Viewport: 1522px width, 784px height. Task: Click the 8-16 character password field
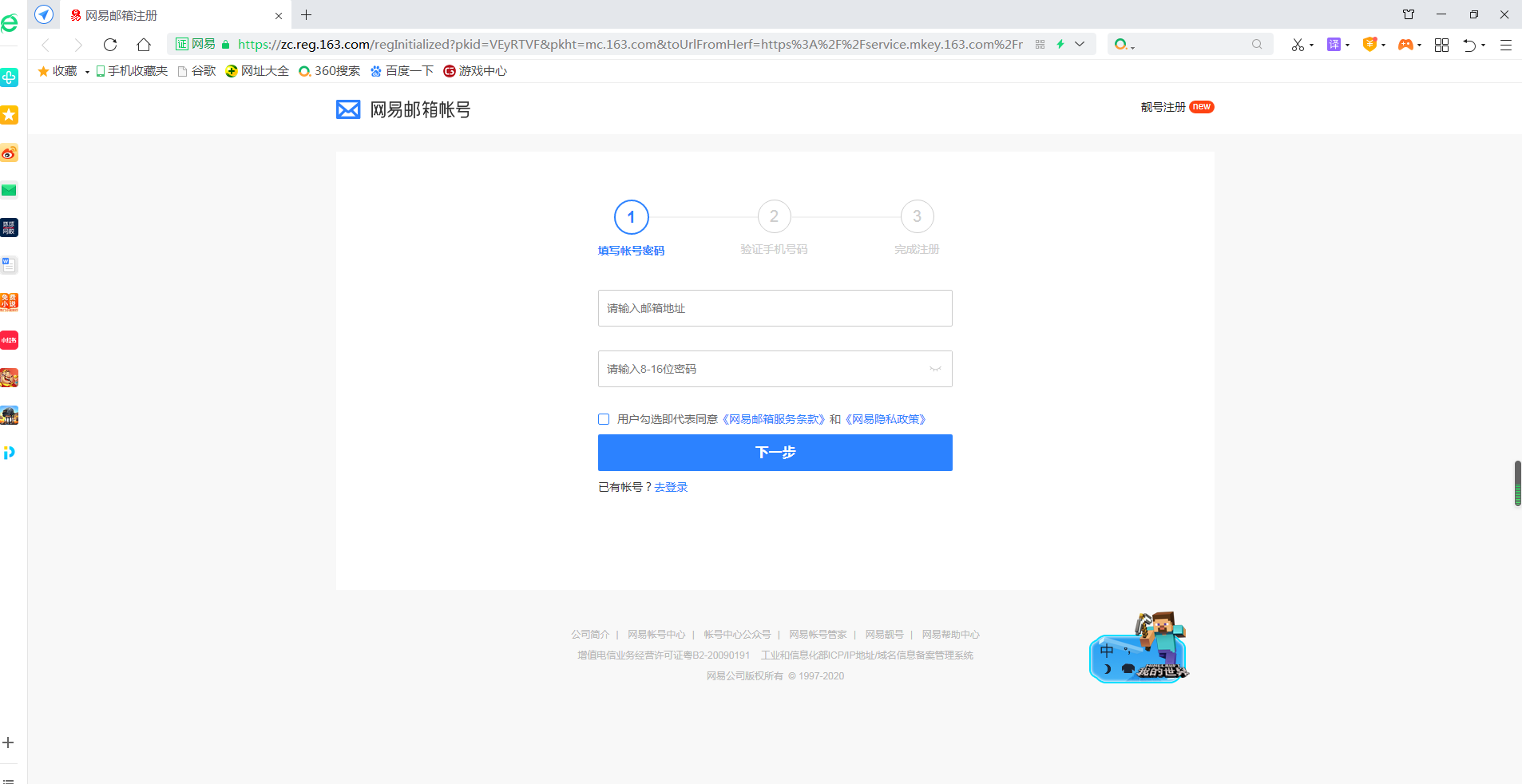(x=775, y=369)
